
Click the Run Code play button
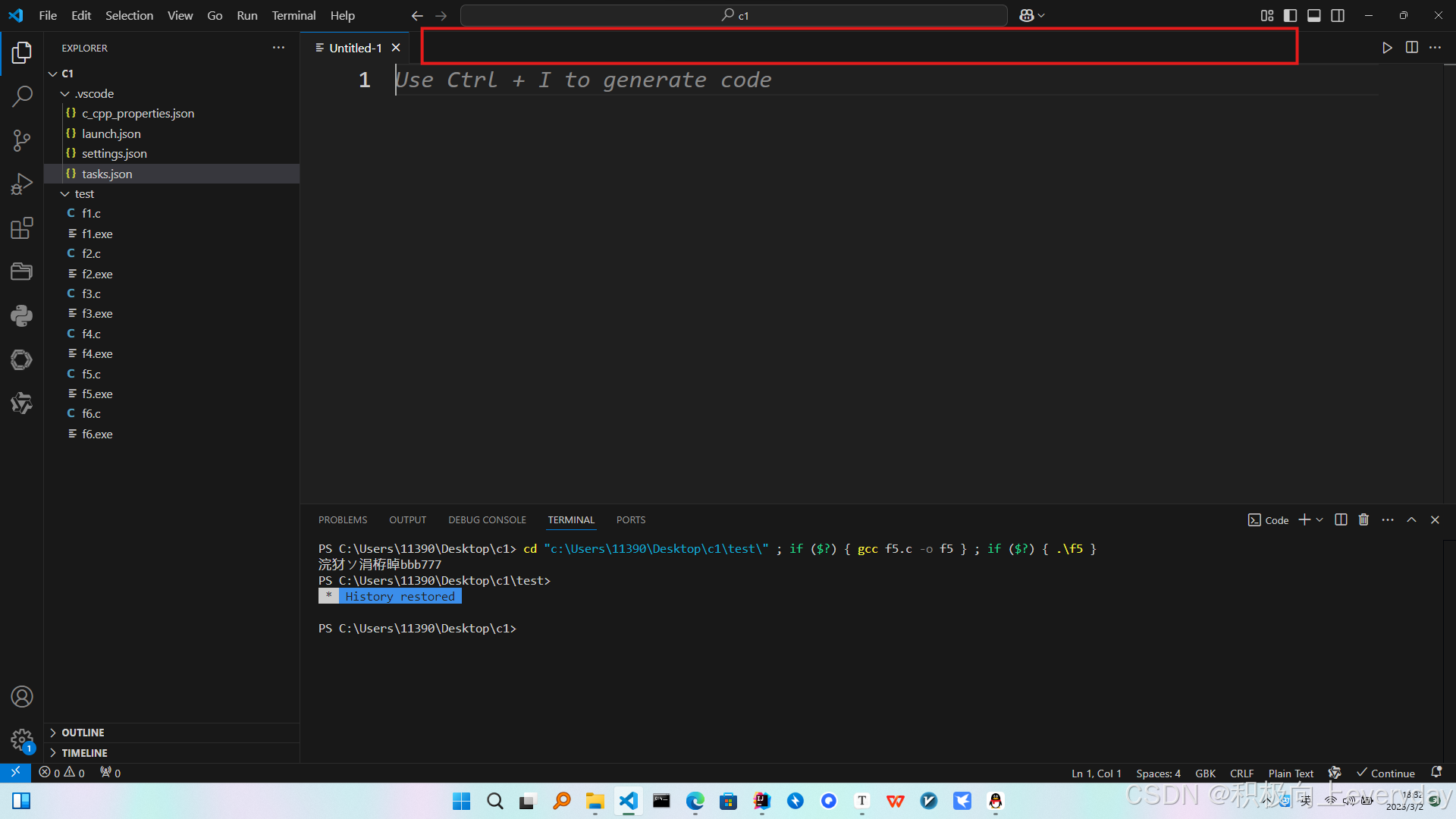point(1387,48)
